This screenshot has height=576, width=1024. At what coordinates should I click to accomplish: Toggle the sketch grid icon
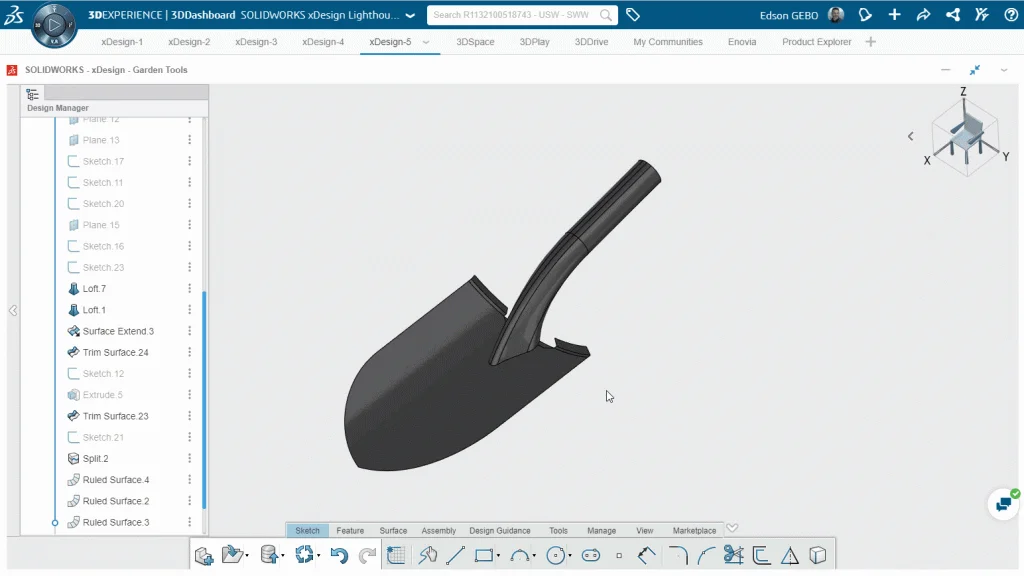pyautogui.click(x=395, y=555)
